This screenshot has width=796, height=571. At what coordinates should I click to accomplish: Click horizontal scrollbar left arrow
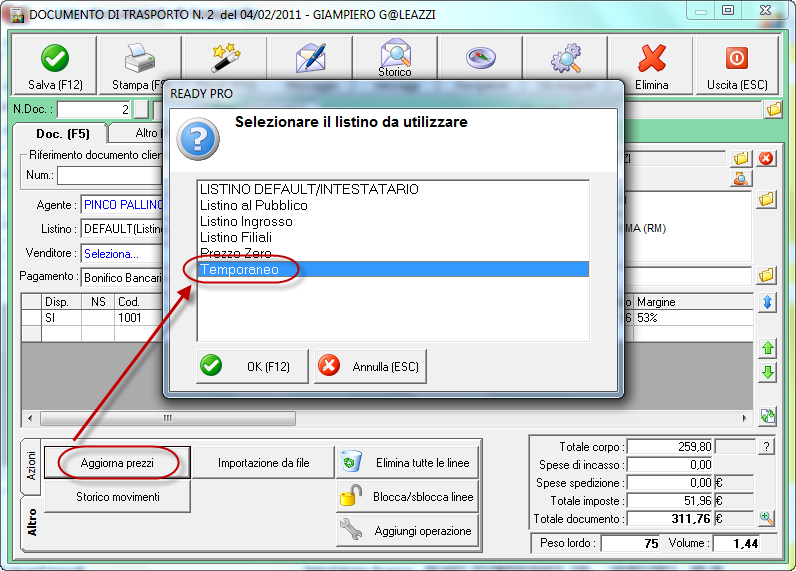(30, 418)
